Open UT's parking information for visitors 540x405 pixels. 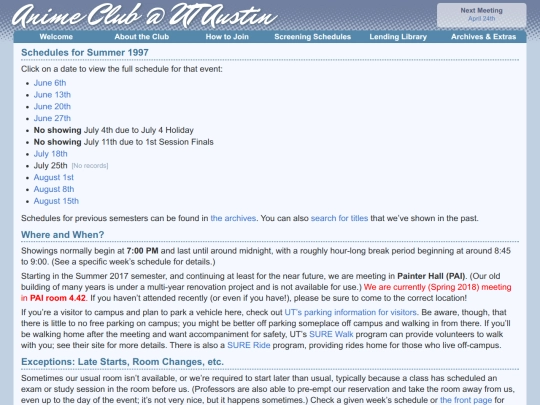tap(351, 312)
